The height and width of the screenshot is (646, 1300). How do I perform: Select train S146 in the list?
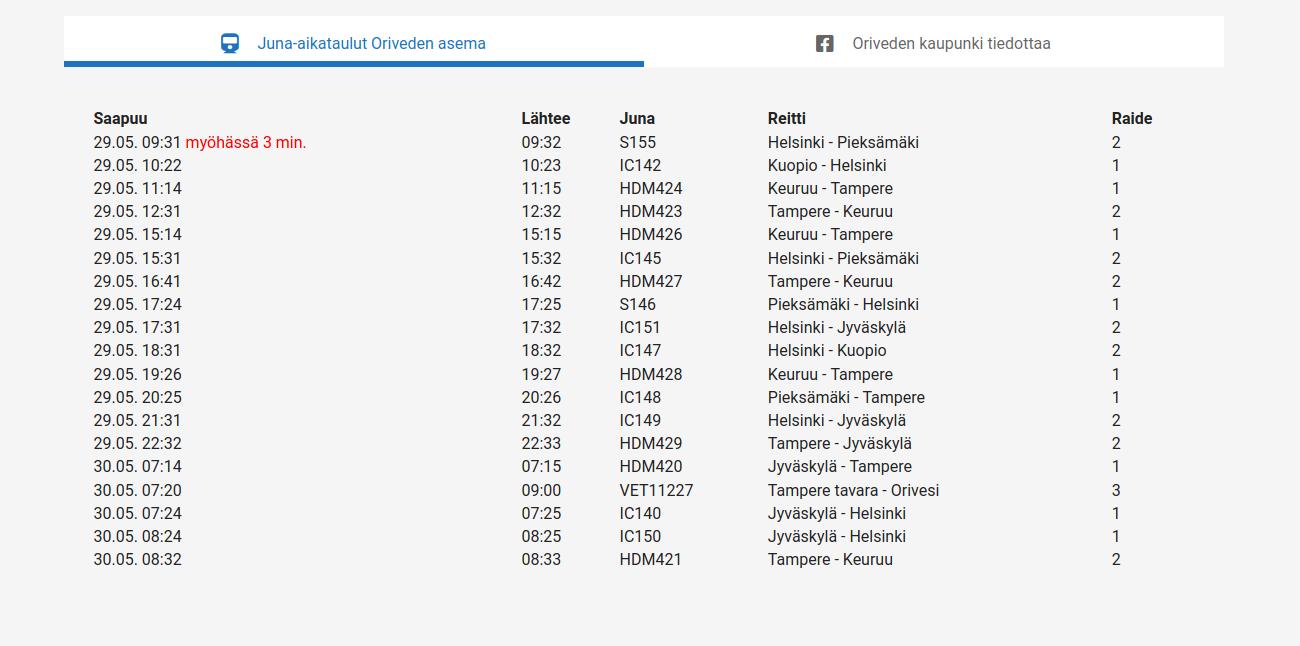(x=638, y=305)
